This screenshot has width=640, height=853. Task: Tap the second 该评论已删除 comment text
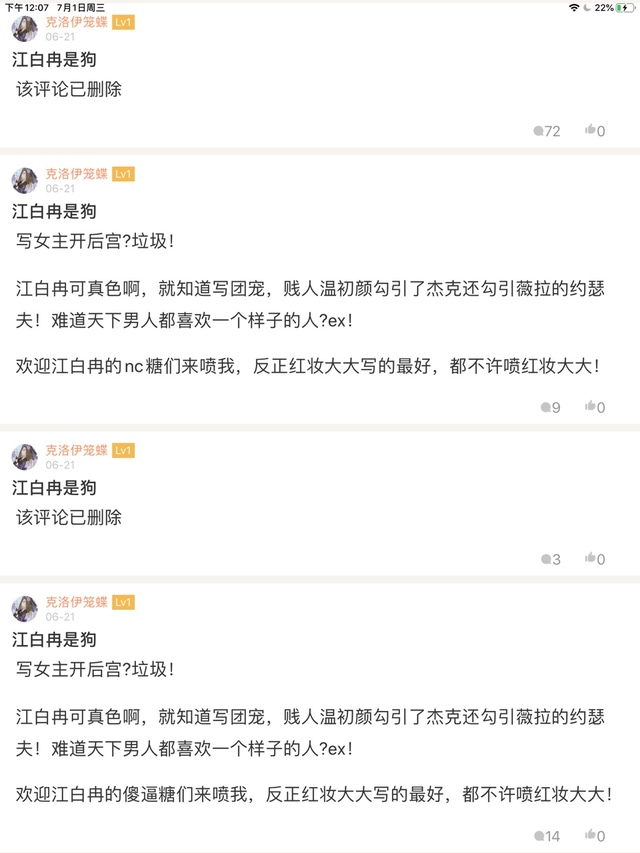point(69,517)
